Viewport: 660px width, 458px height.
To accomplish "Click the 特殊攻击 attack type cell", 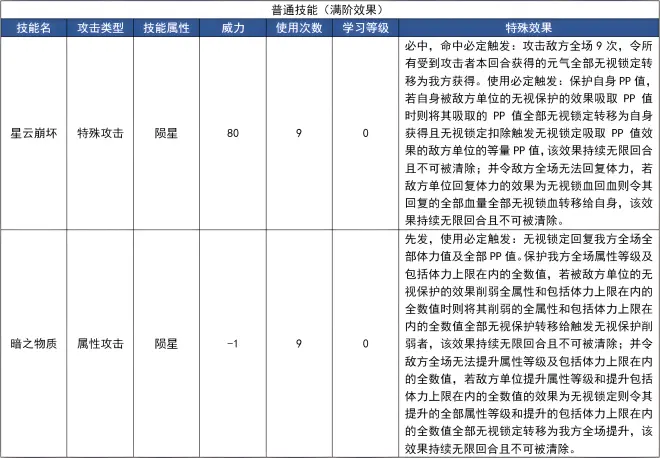I will pos(100,133).
